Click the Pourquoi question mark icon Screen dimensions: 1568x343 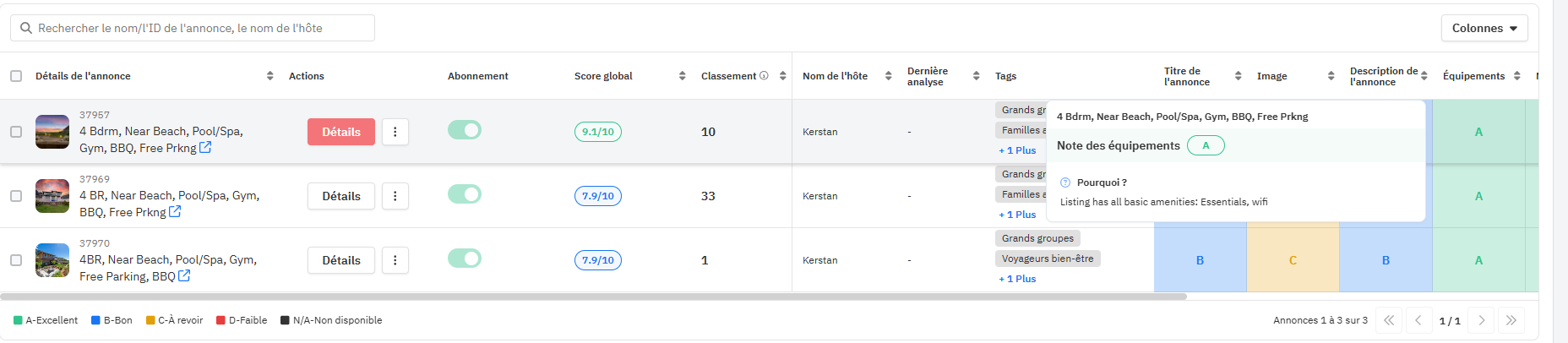pos(1065,182)
